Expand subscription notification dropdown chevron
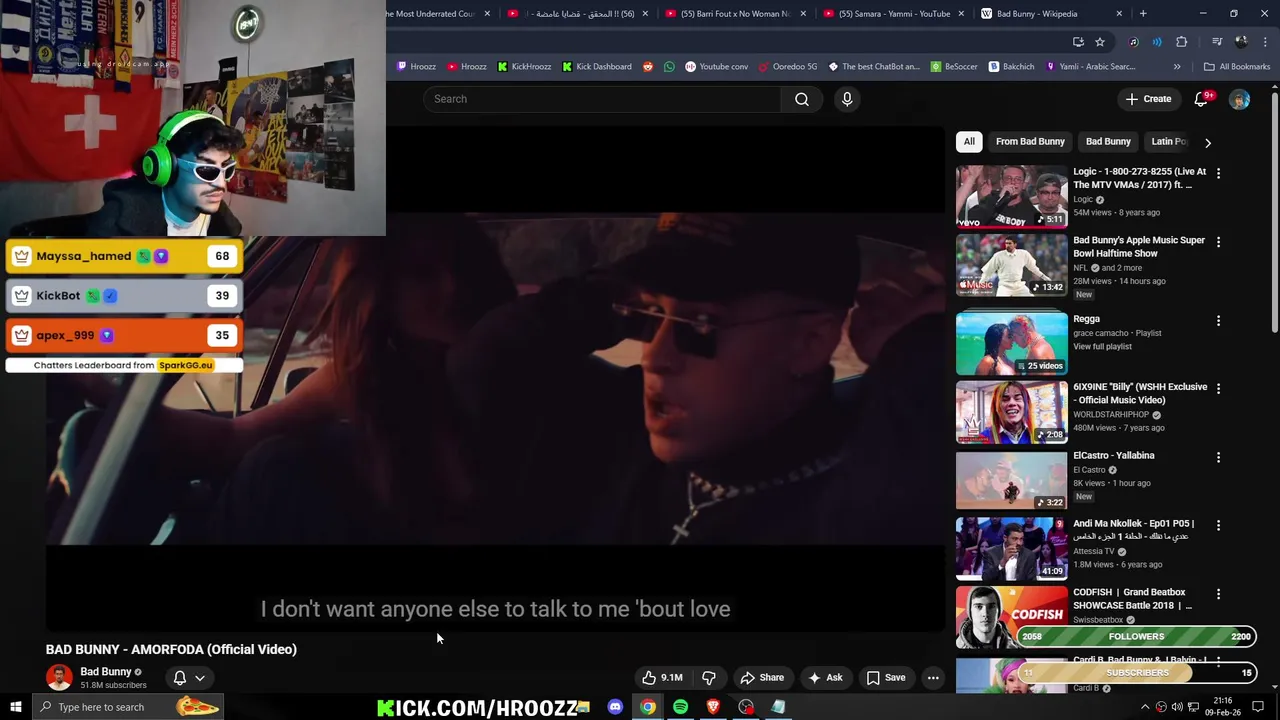1280x720 pixels. tap(200, 678)
